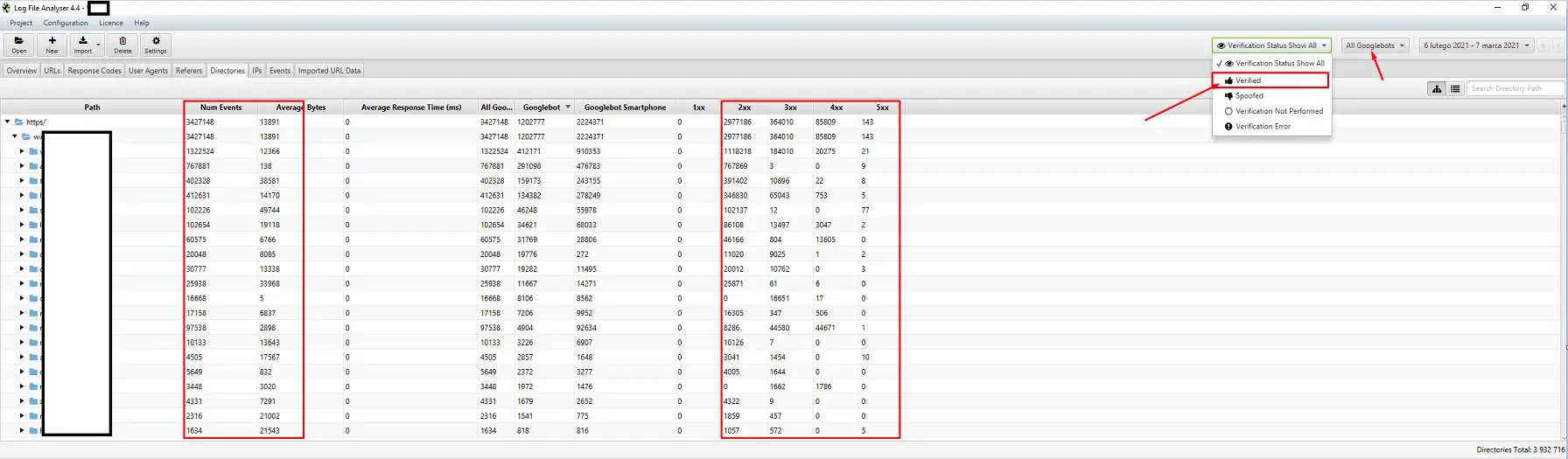Open the All Googlebots dropdown

point(1375,45)
